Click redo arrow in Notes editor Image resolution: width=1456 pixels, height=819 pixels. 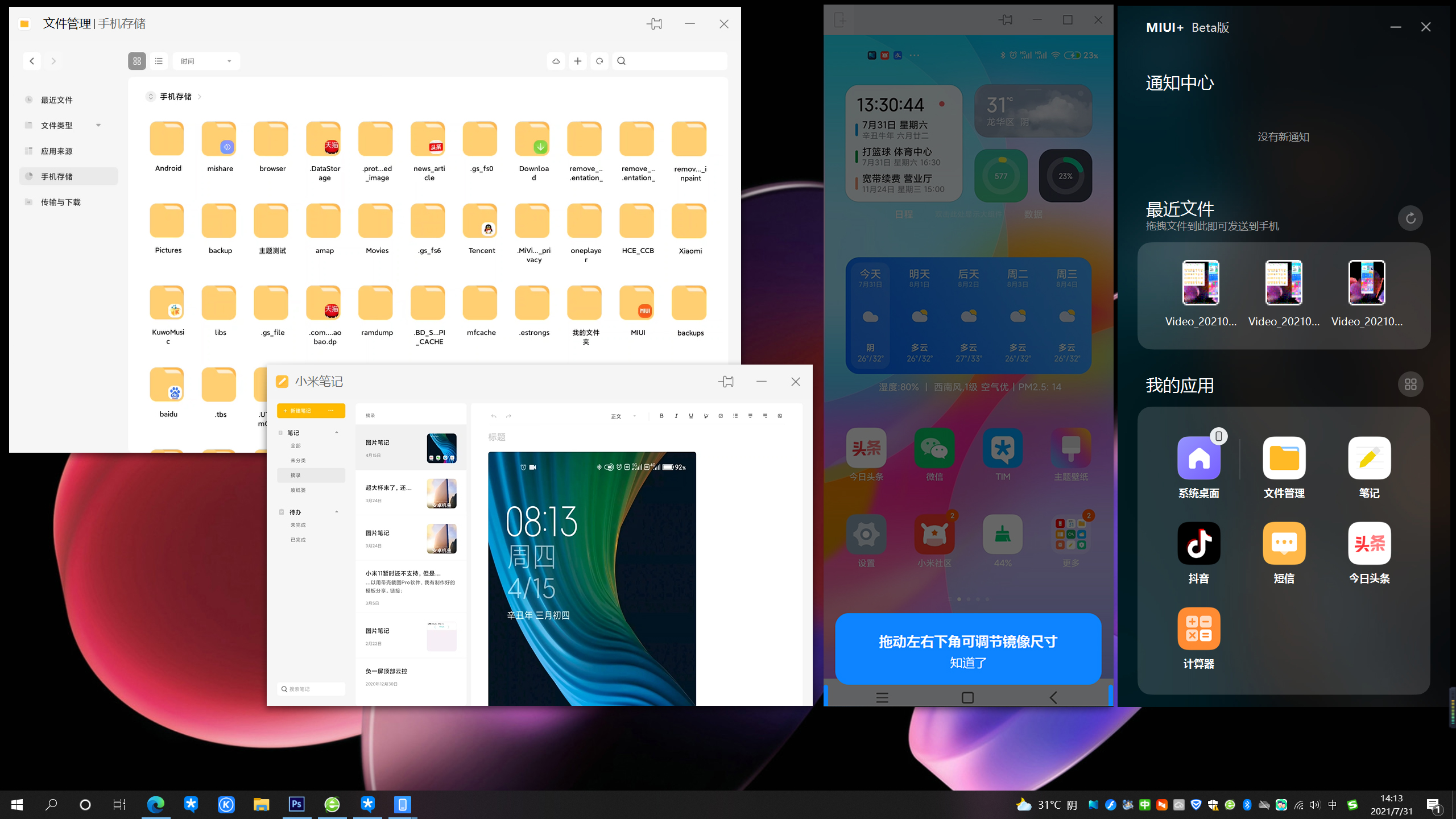[508, 416]
